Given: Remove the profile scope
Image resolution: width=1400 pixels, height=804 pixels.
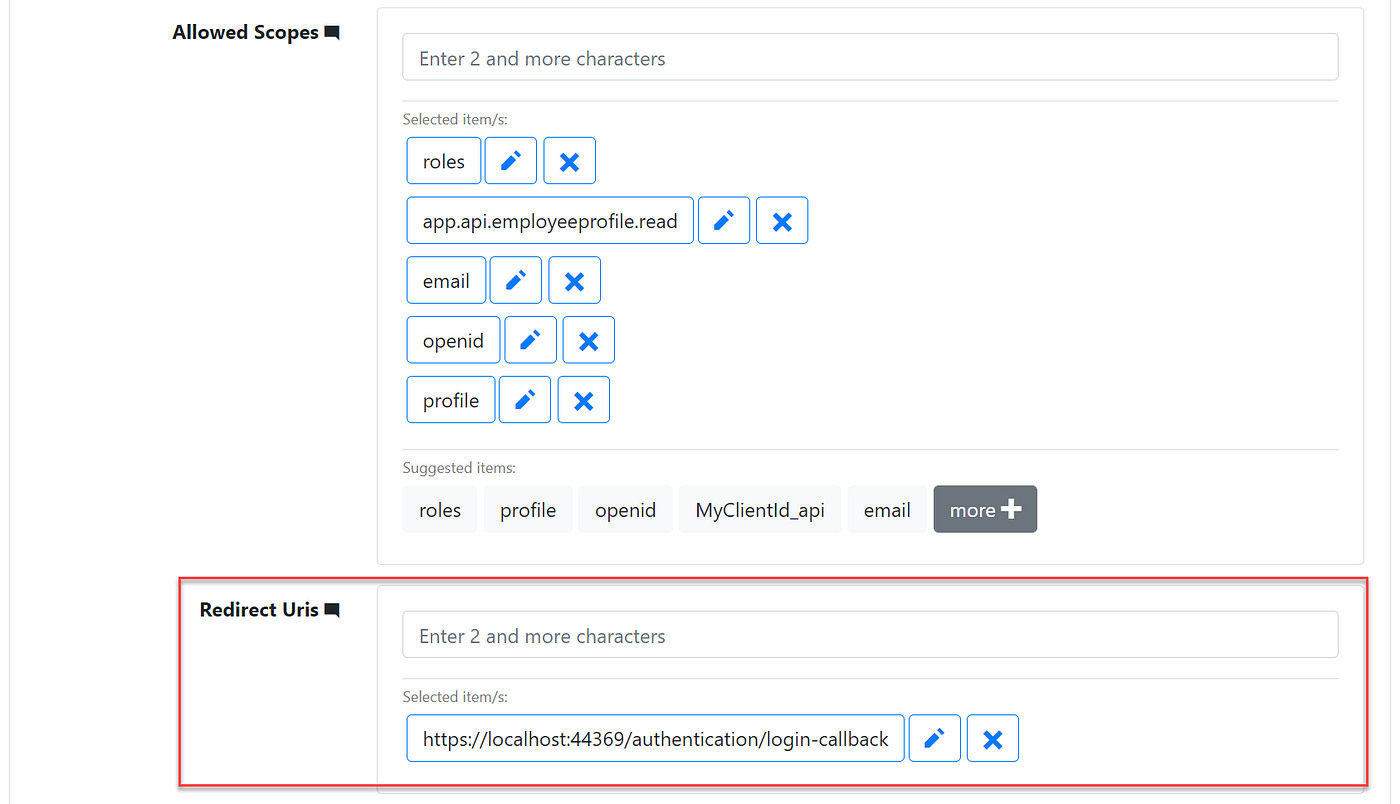Looking at the screenshot, I should pyautogui.click(x=583, y=399).
